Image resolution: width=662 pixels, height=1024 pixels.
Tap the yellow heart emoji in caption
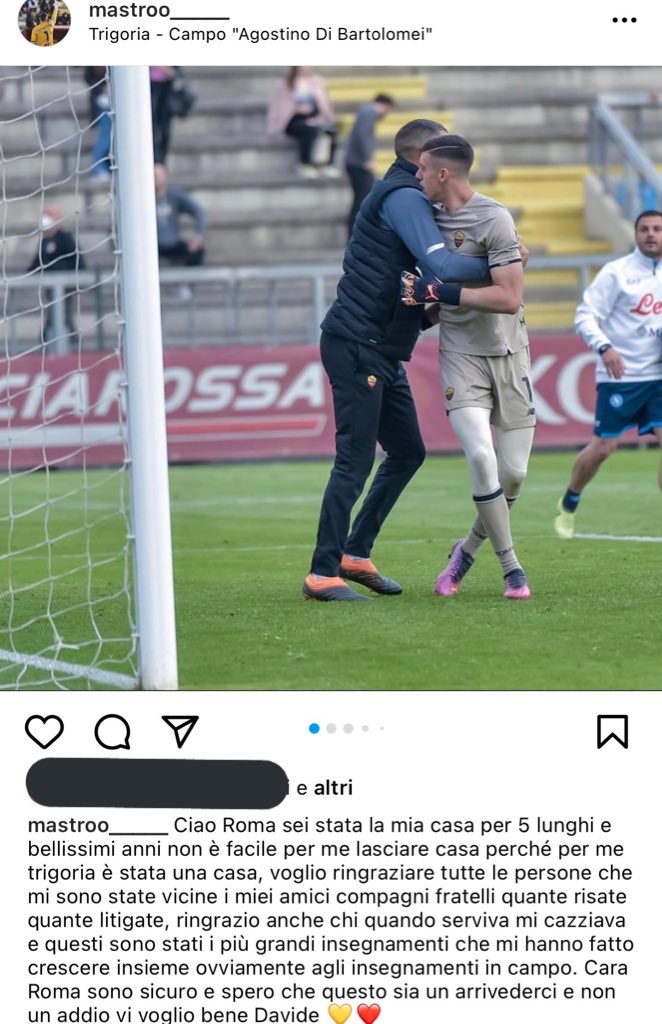click(x=339, y=1014)
